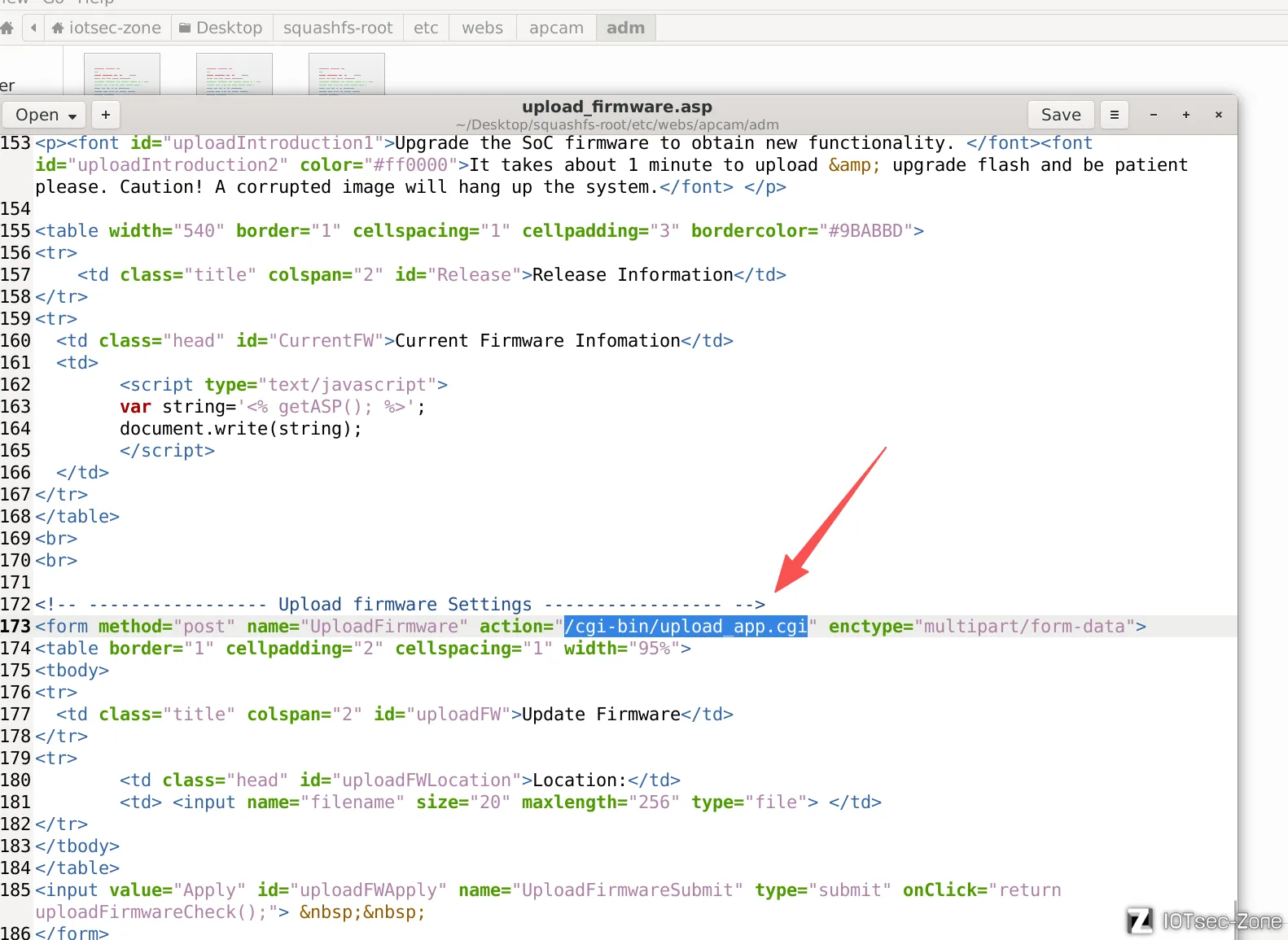This screenshot has width=1288, height=940.
Task: Select the first file thumbnail in the folder
Action: coord(122,75)
